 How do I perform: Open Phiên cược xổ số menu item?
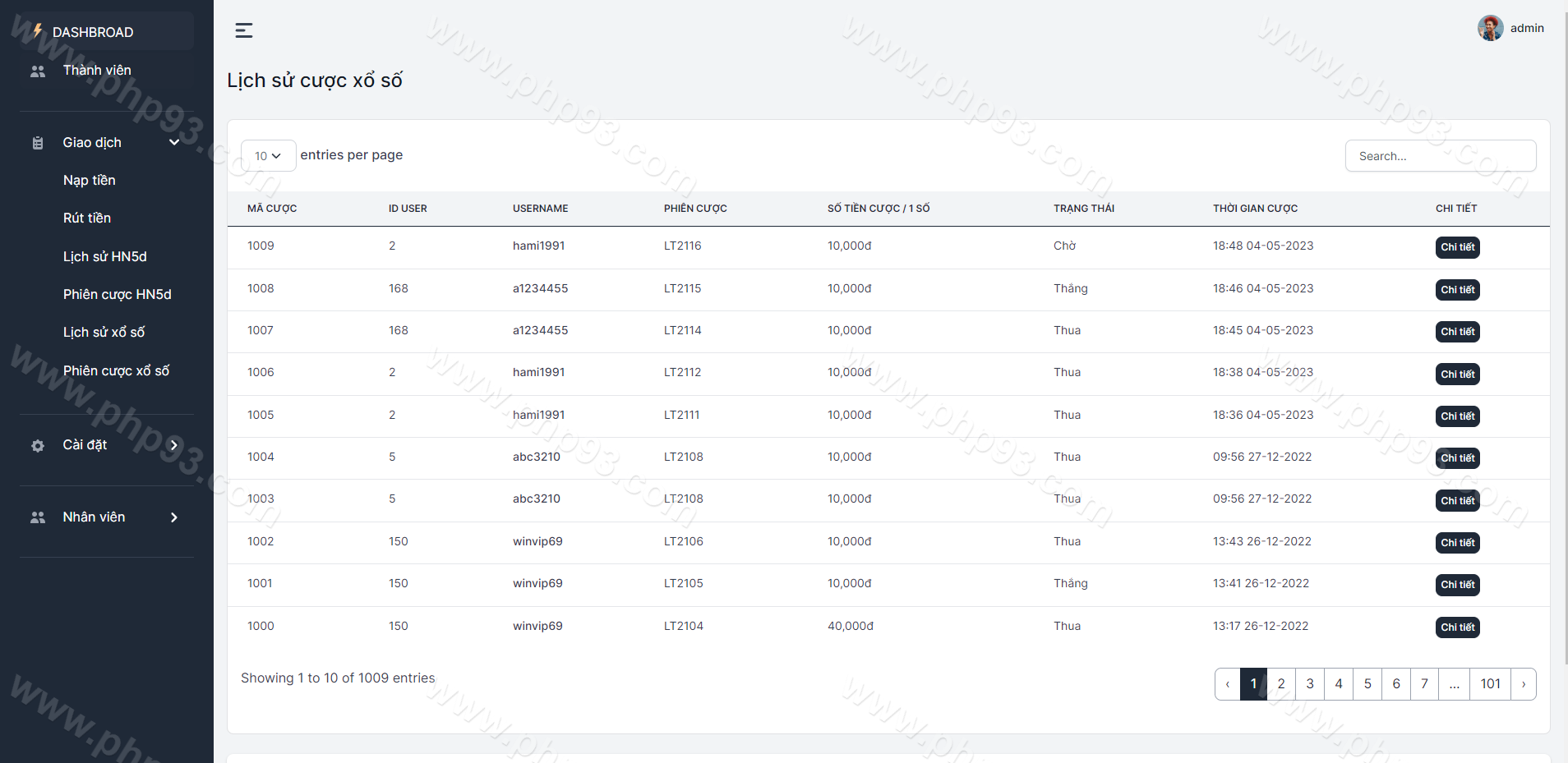(x=117, y=371)
